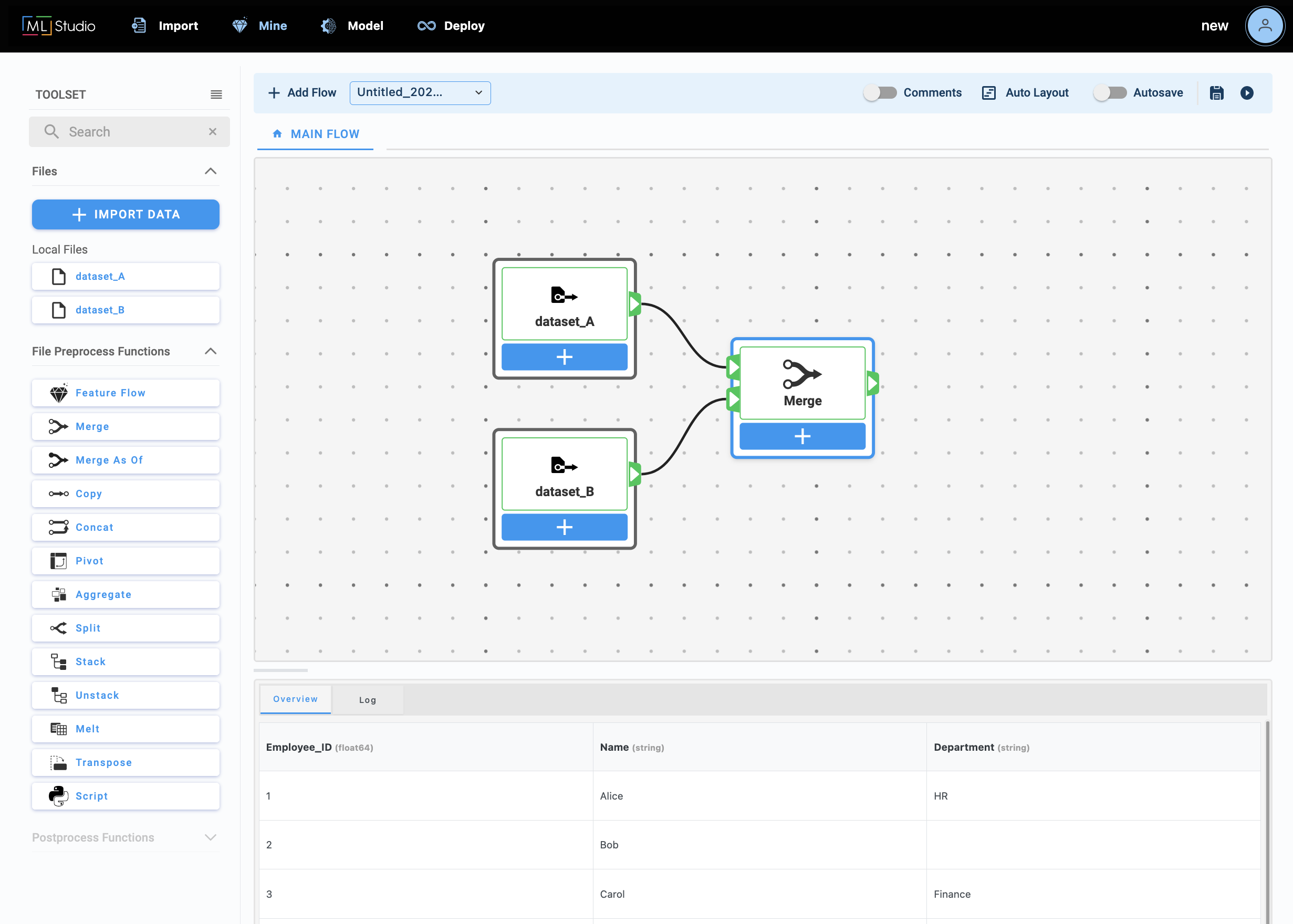Open the Untitled flow dropdown
Viewport: 1293px width, 924px height.
(420, 93)
